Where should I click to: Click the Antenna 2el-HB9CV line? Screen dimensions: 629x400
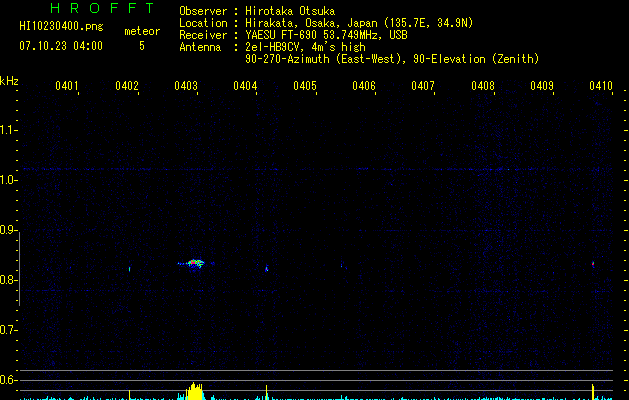tap(272, 47)
